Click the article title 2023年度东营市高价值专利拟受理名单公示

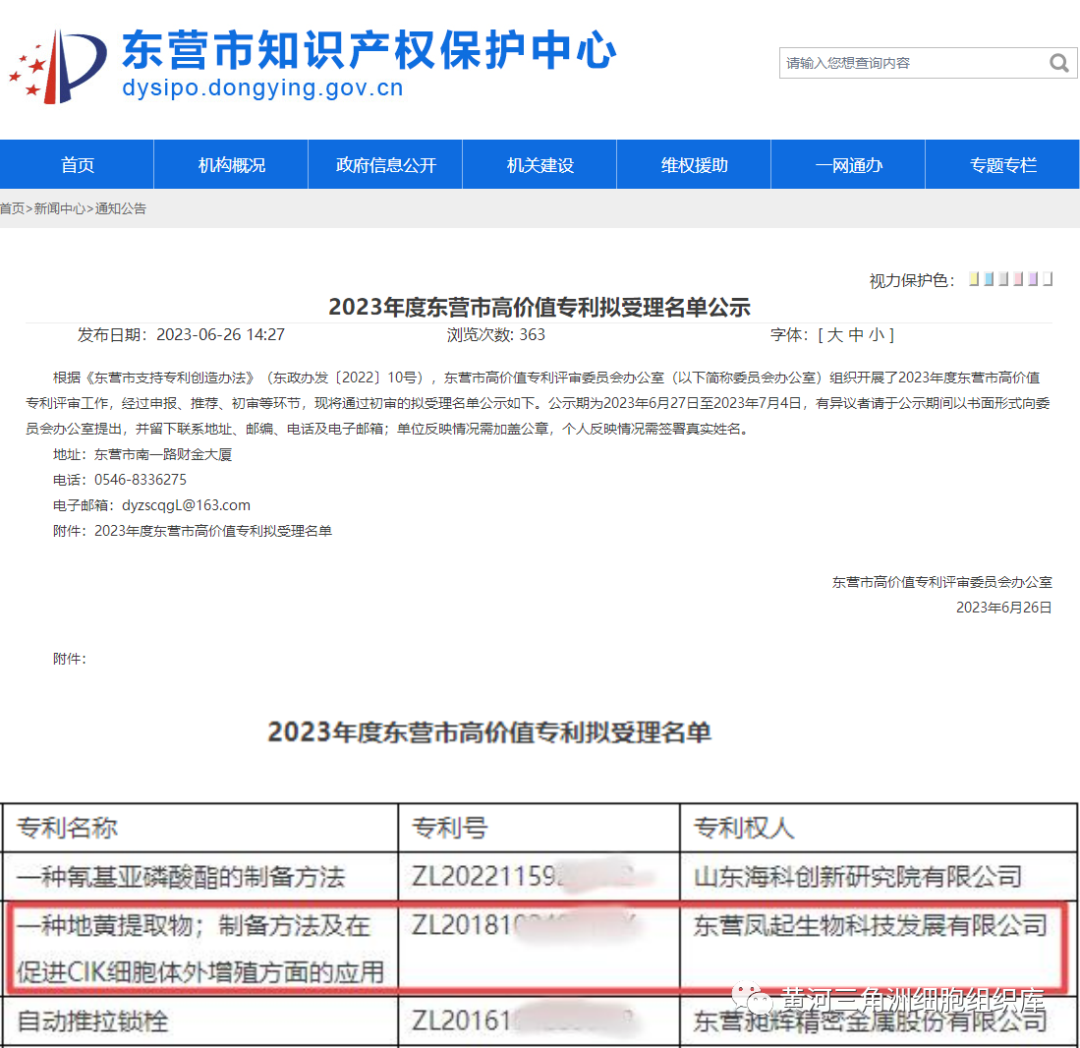[x=539, y=306]
